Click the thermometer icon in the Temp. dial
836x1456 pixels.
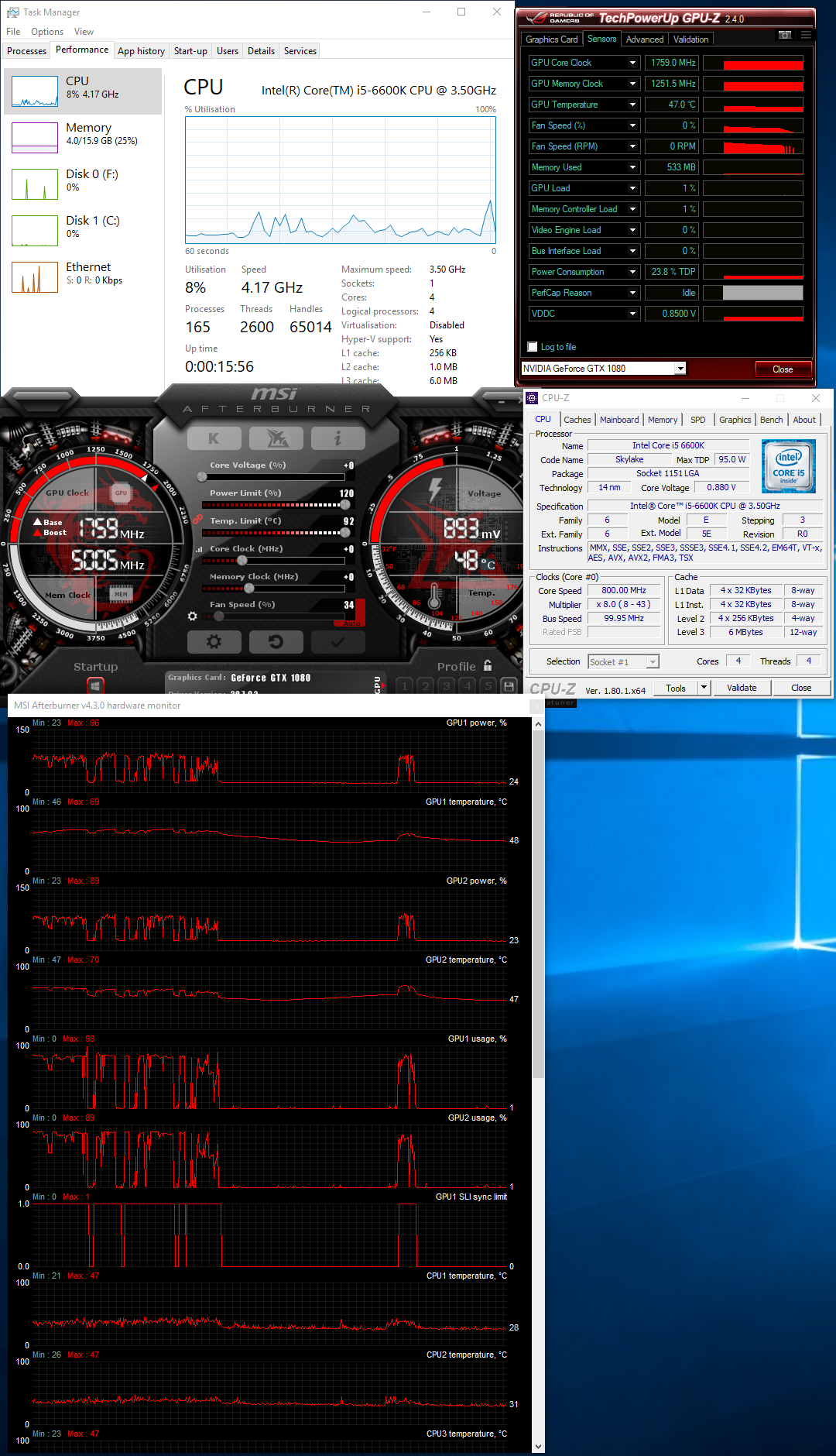[434, 596]
